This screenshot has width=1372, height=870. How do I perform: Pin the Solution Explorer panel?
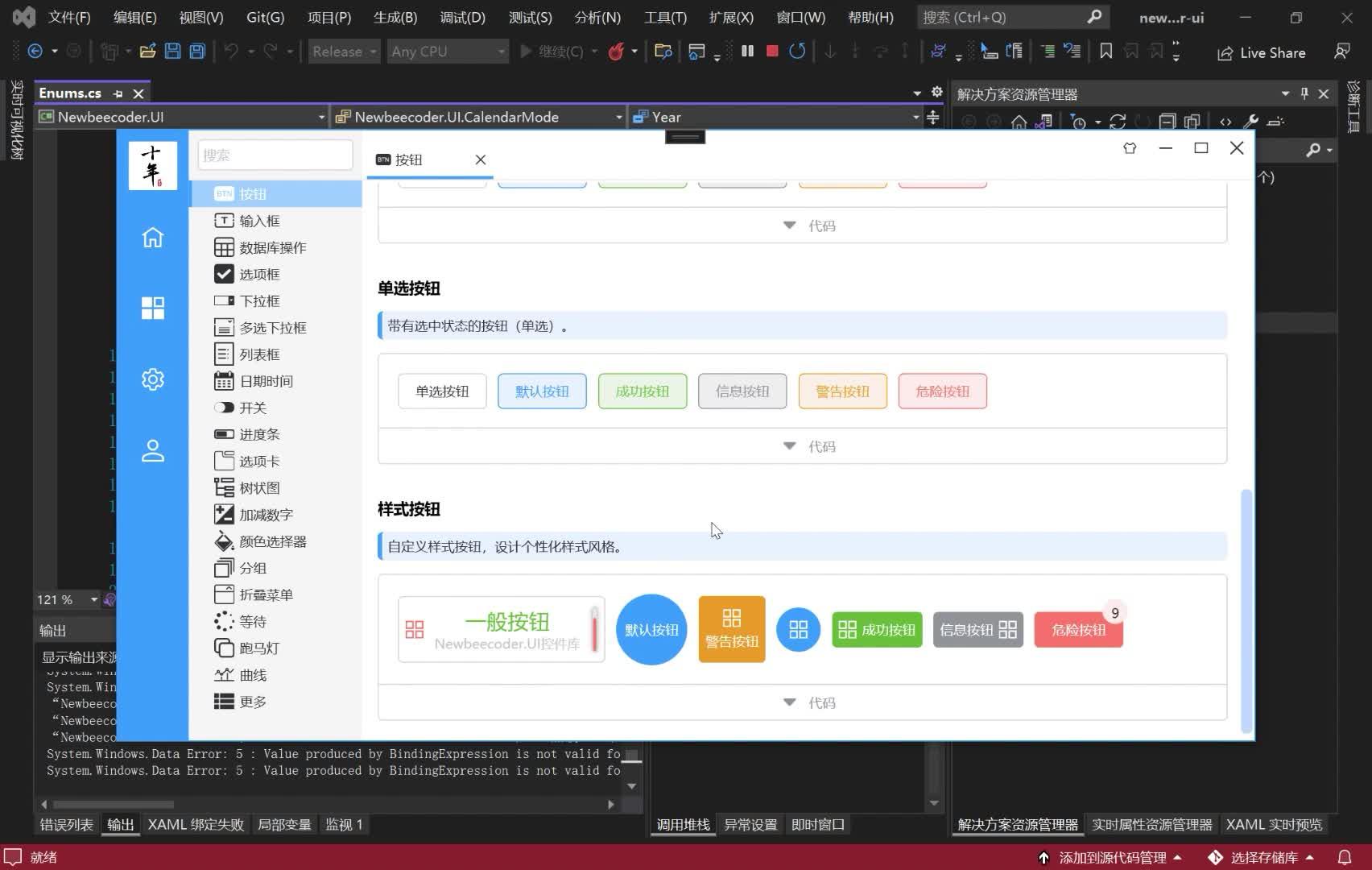click(1304, 93)
